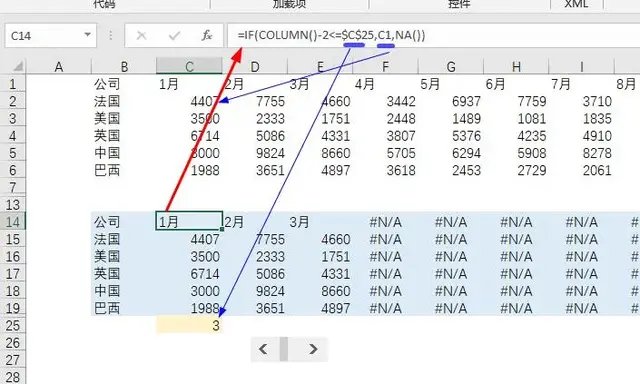640x384 pixels.
Task: Select column H header
Action: point(516,67)
